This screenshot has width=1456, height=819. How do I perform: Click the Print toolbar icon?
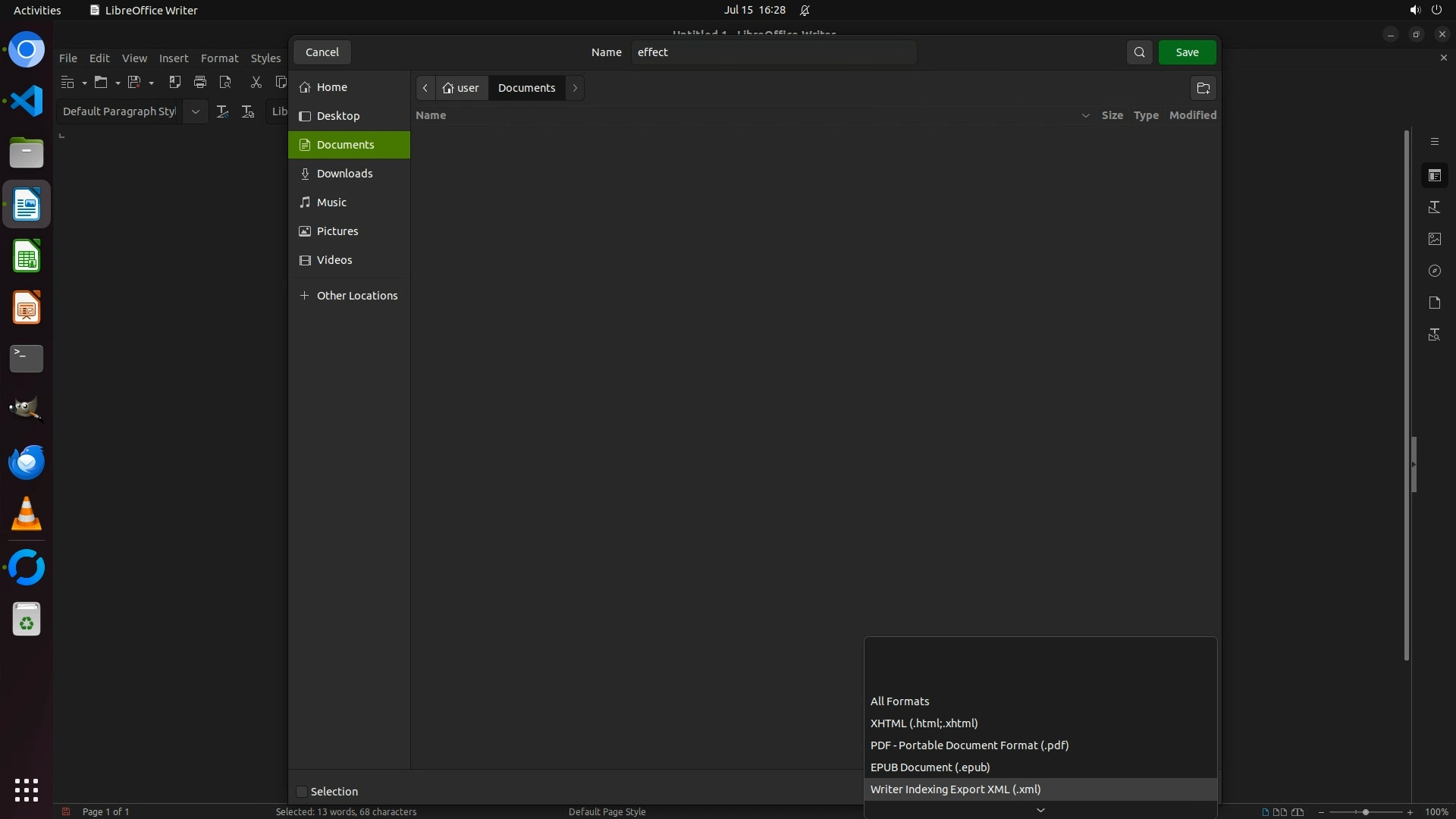[x=200, y=82]
